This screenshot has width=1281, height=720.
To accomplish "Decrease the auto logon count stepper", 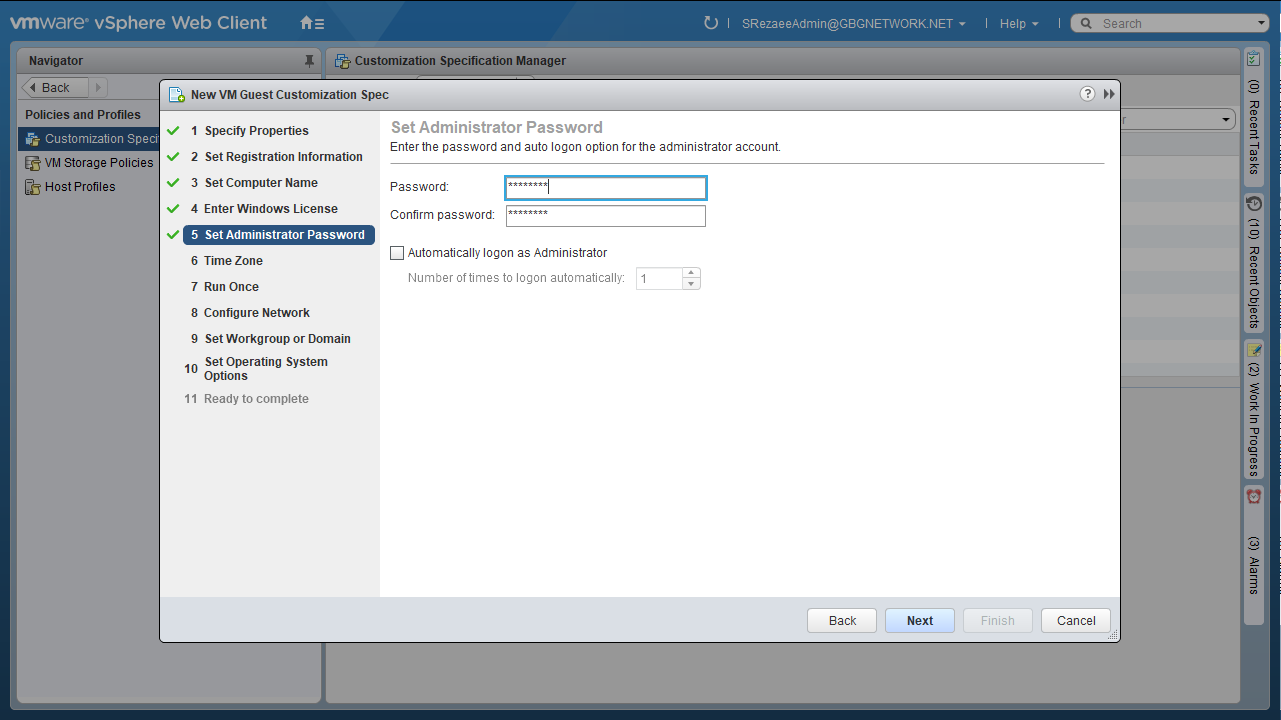I will pos(690,284).
